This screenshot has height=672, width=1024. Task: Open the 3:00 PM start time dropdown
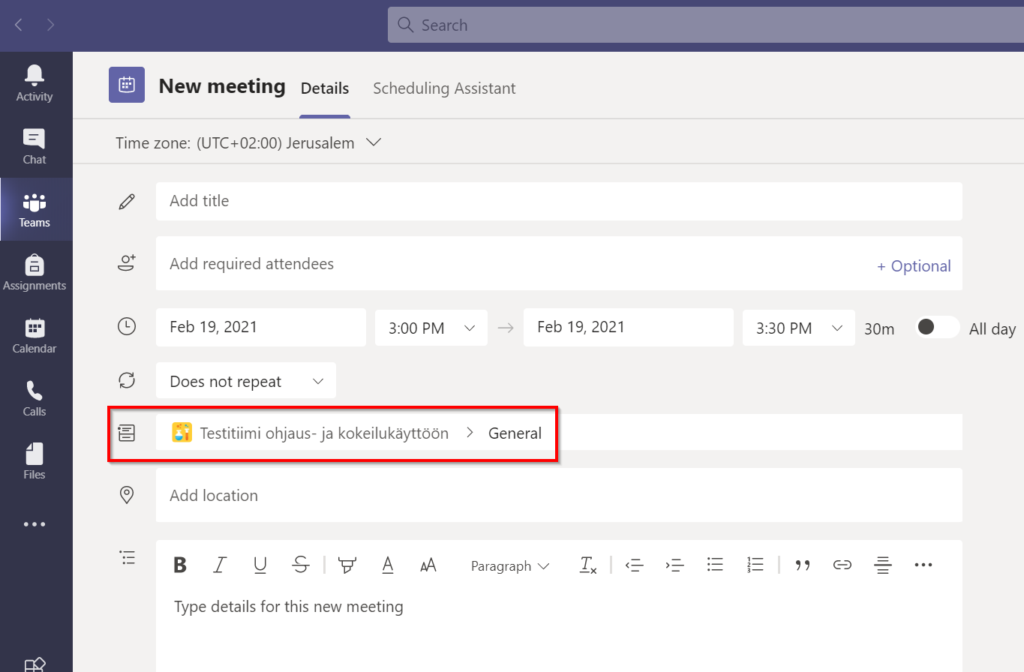click(431, 328)
